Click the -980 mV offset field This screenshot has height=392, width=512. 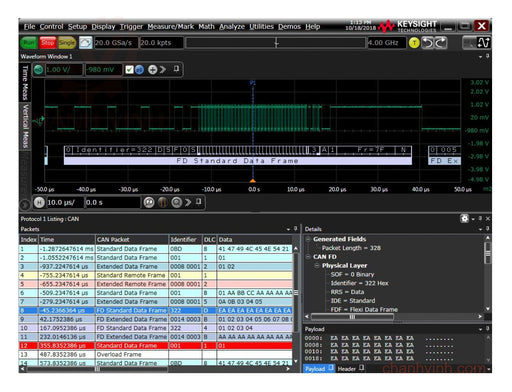tap(103, 70)
